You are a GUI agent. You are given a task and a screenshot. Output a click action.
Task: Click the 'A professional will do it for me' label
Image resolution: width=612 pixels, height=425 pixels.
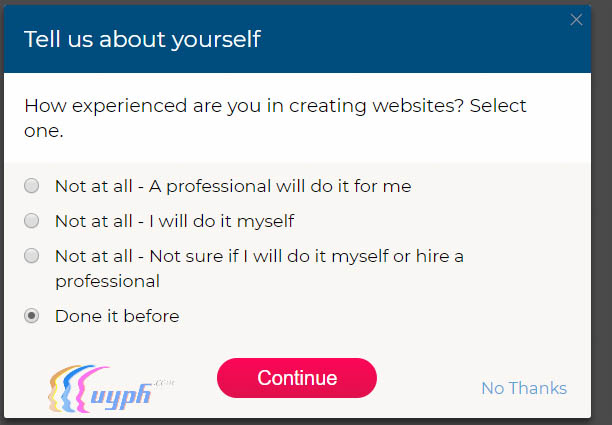(x=232, y=186)
